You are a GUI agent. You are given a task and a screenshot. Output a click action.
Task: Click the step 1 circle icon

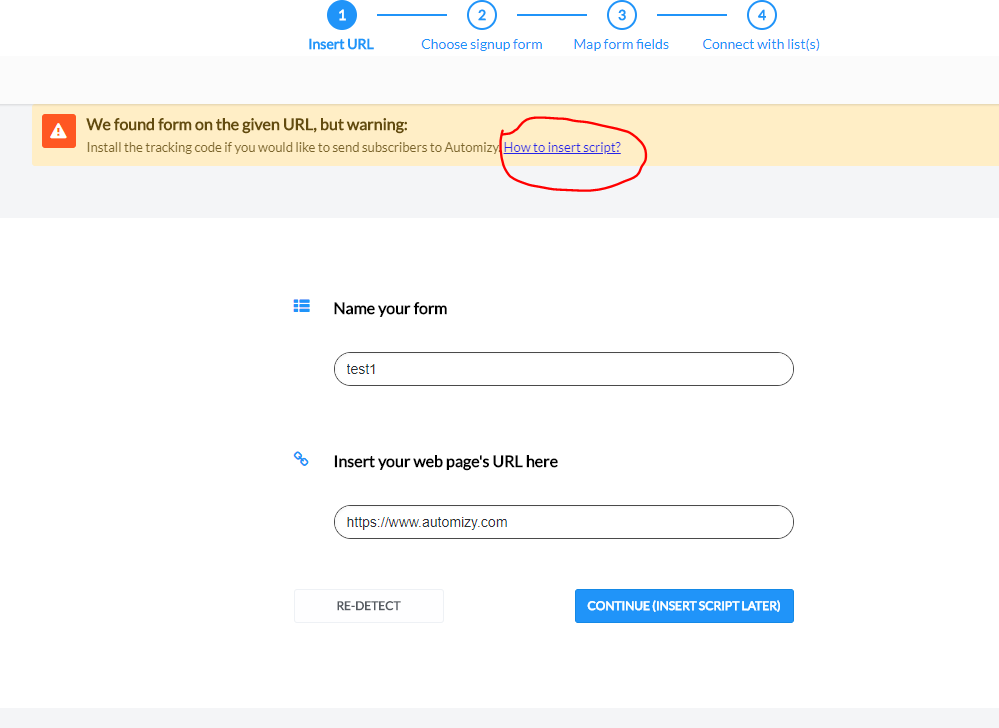341,15
